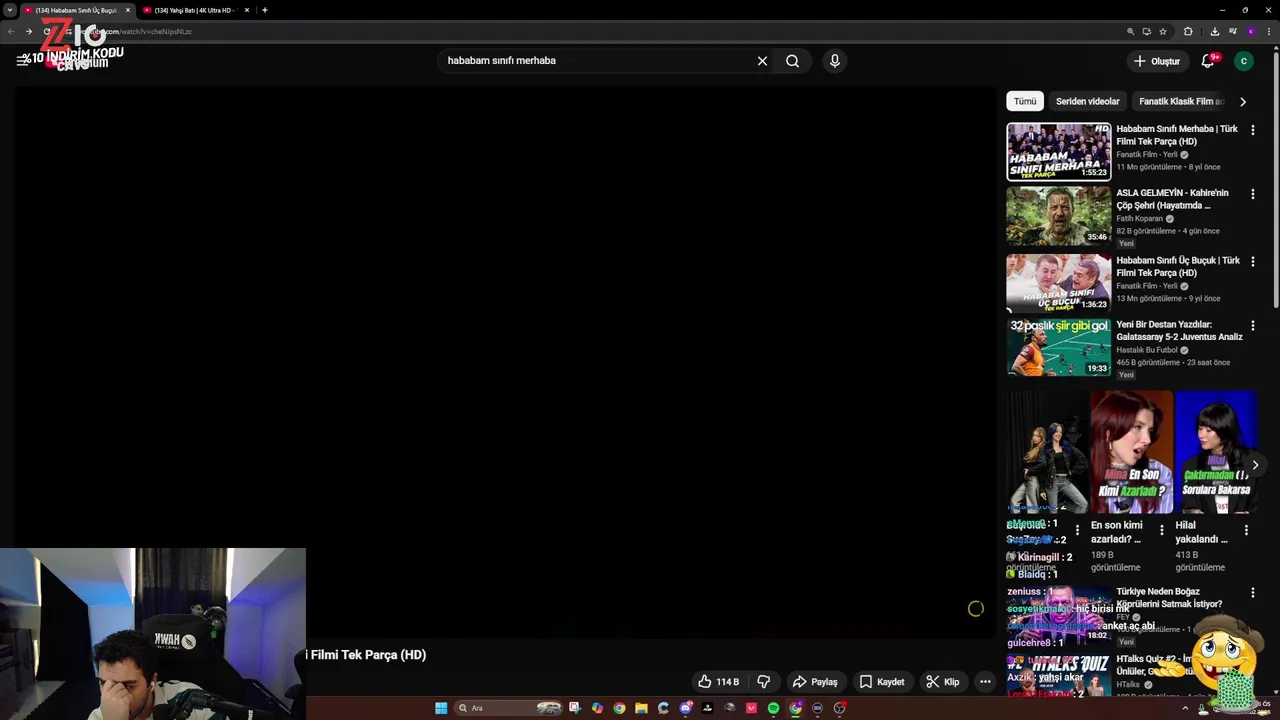Click the Yeni Bir Destan Yazdılar title
The width and height of the screenshot is (1280, 720).
(1179, 330)
